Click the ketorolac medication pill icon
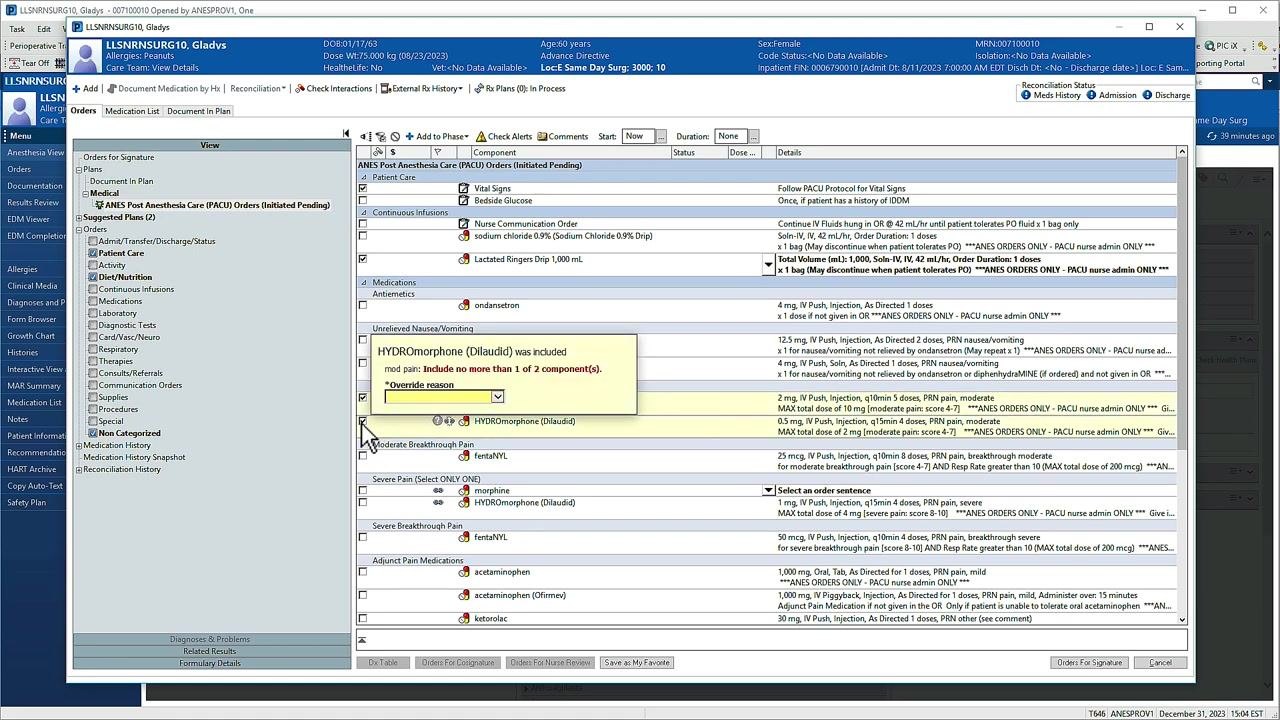 pyautogui.click(x=464, y=619)
